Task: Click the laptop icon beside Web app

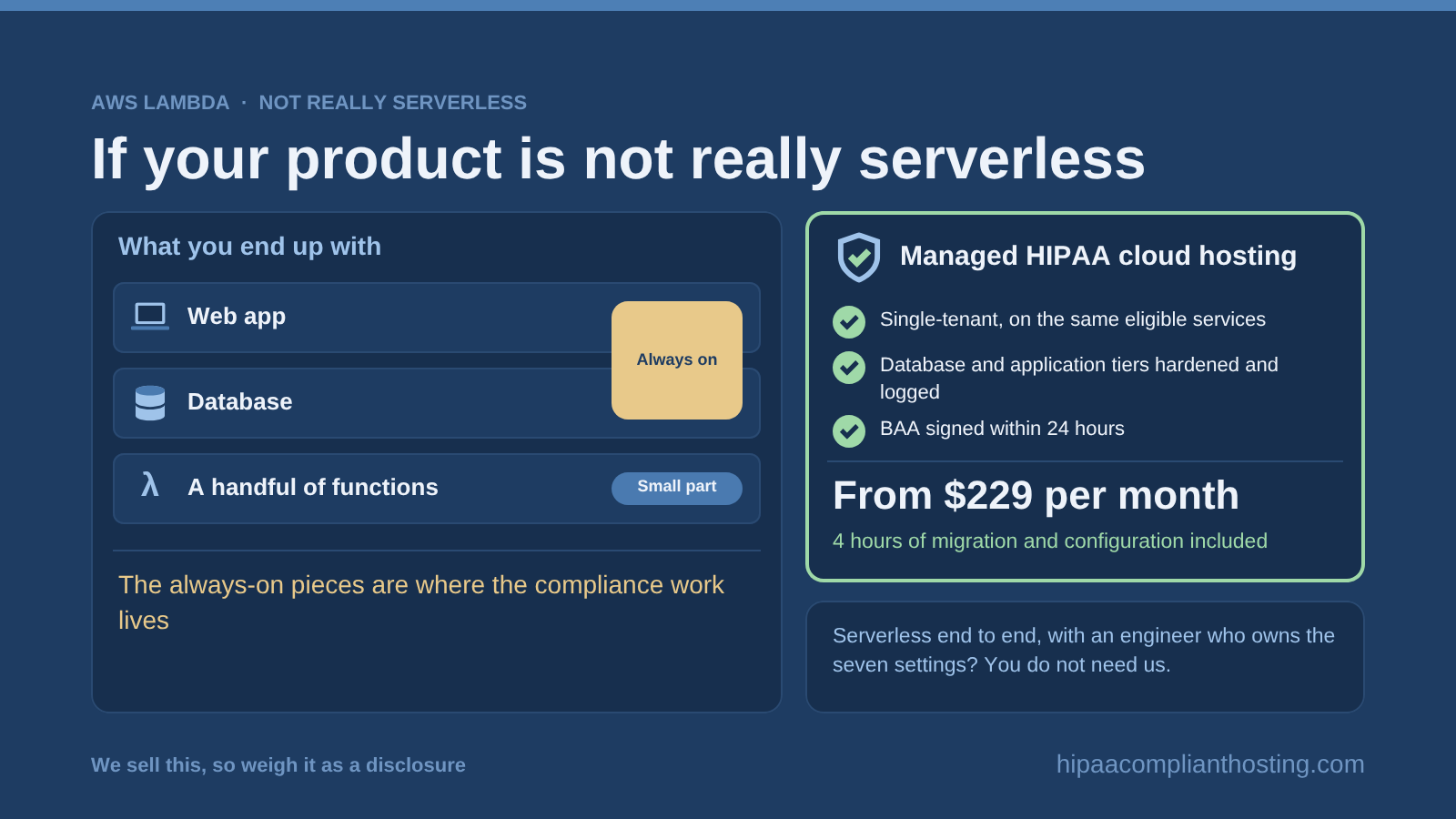Action: click(x=150, y=316)
